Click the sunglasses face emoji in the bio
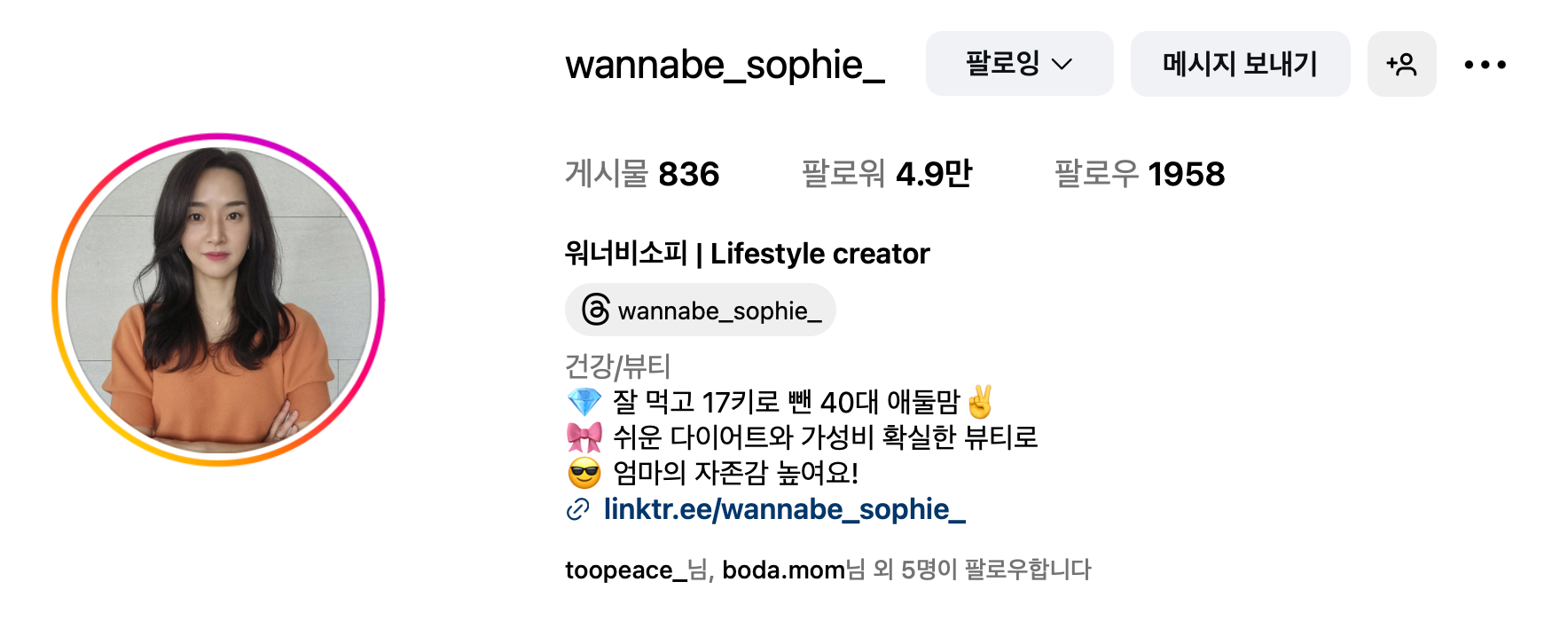The image size is (1568, 637). (584, 473)
